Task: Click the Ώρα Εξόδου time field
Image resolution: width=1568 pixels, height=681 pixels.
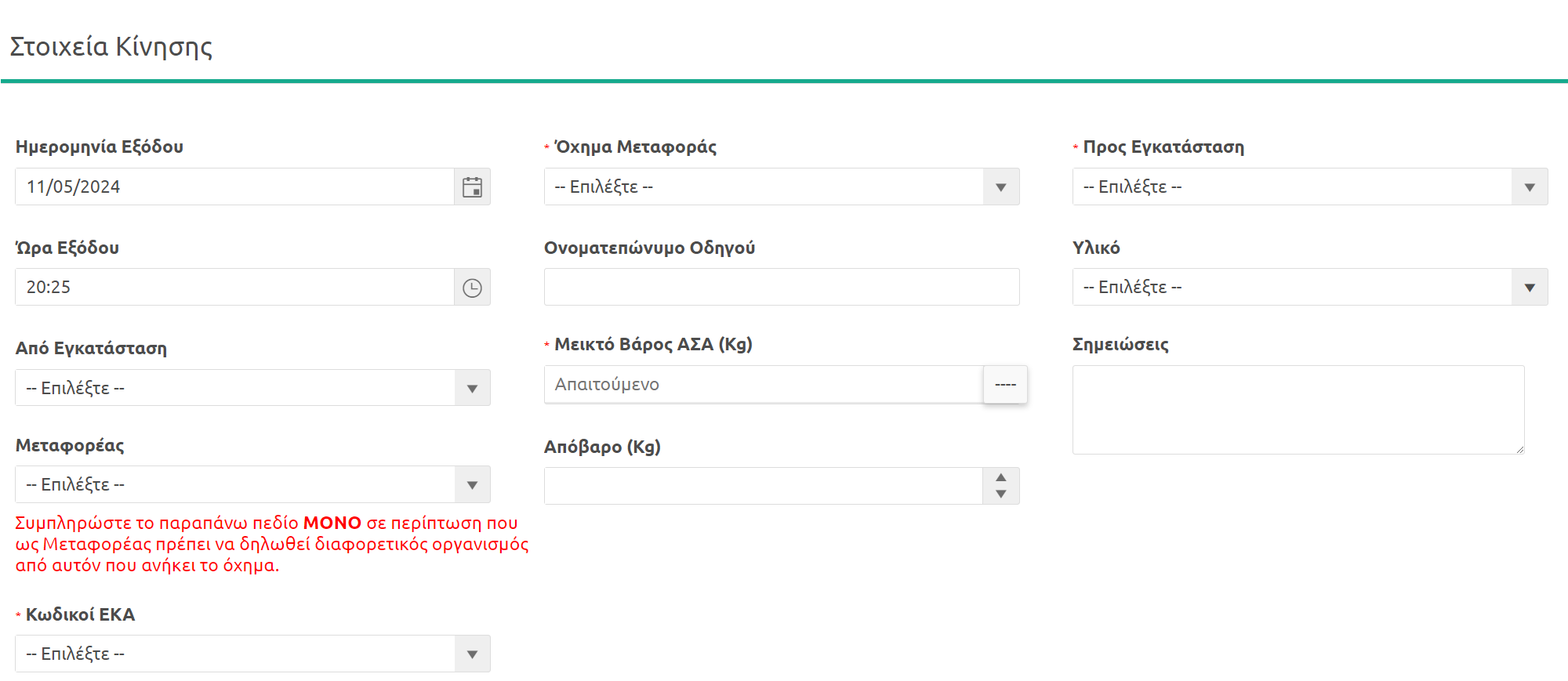Action: 235,288
